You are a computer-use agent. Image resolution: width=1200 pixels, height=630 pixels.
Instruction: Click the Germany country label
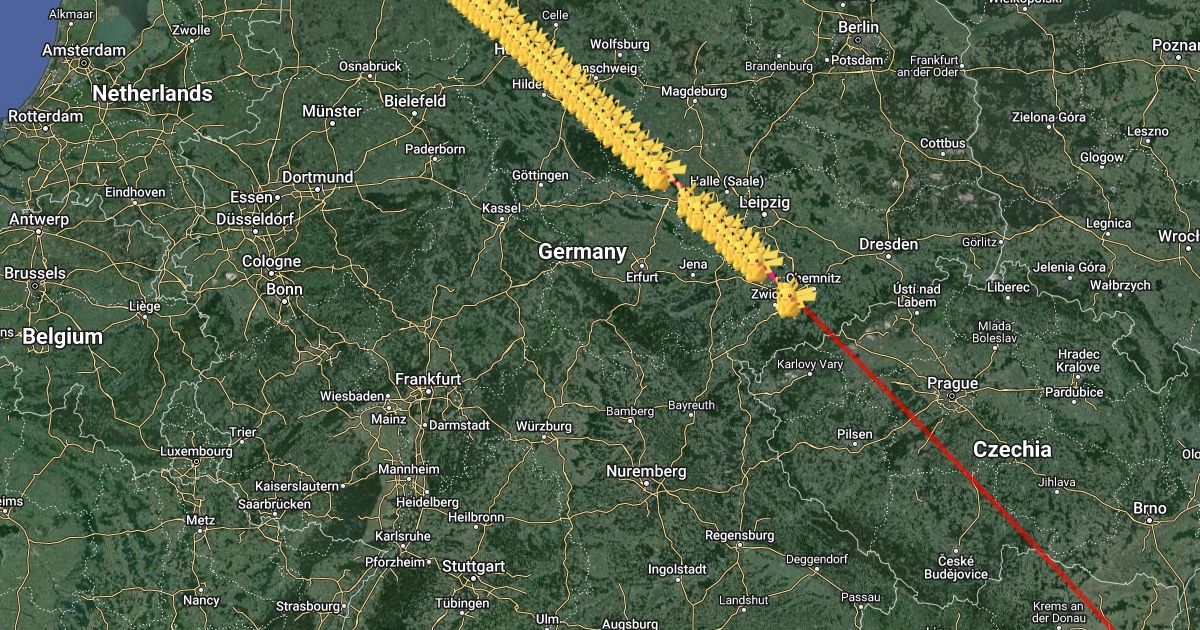pyautogui.click(x=582, y=252)
